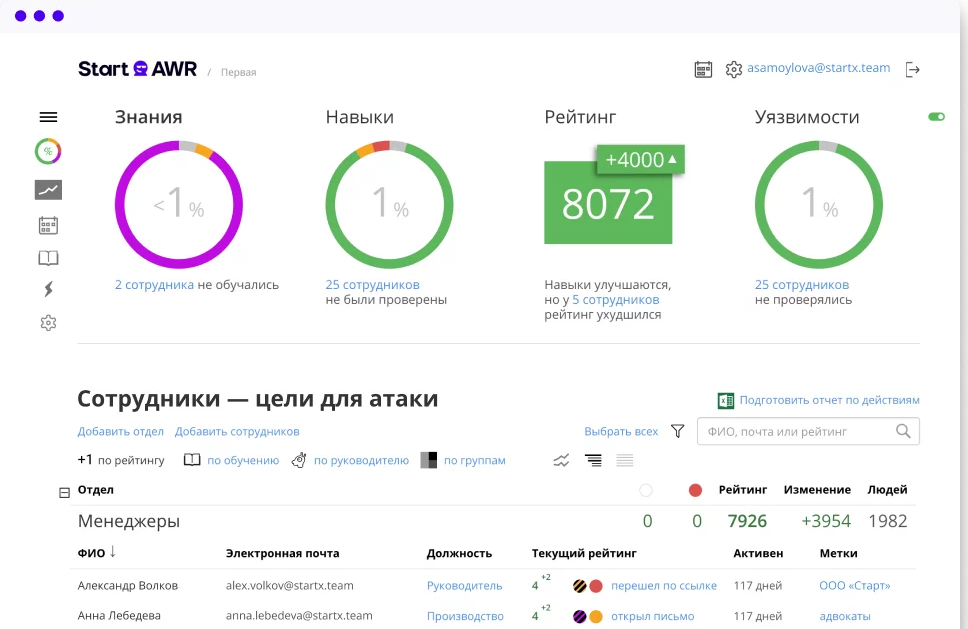Click the 8072 rating box

pyautogui.click(x=608, y=202)
